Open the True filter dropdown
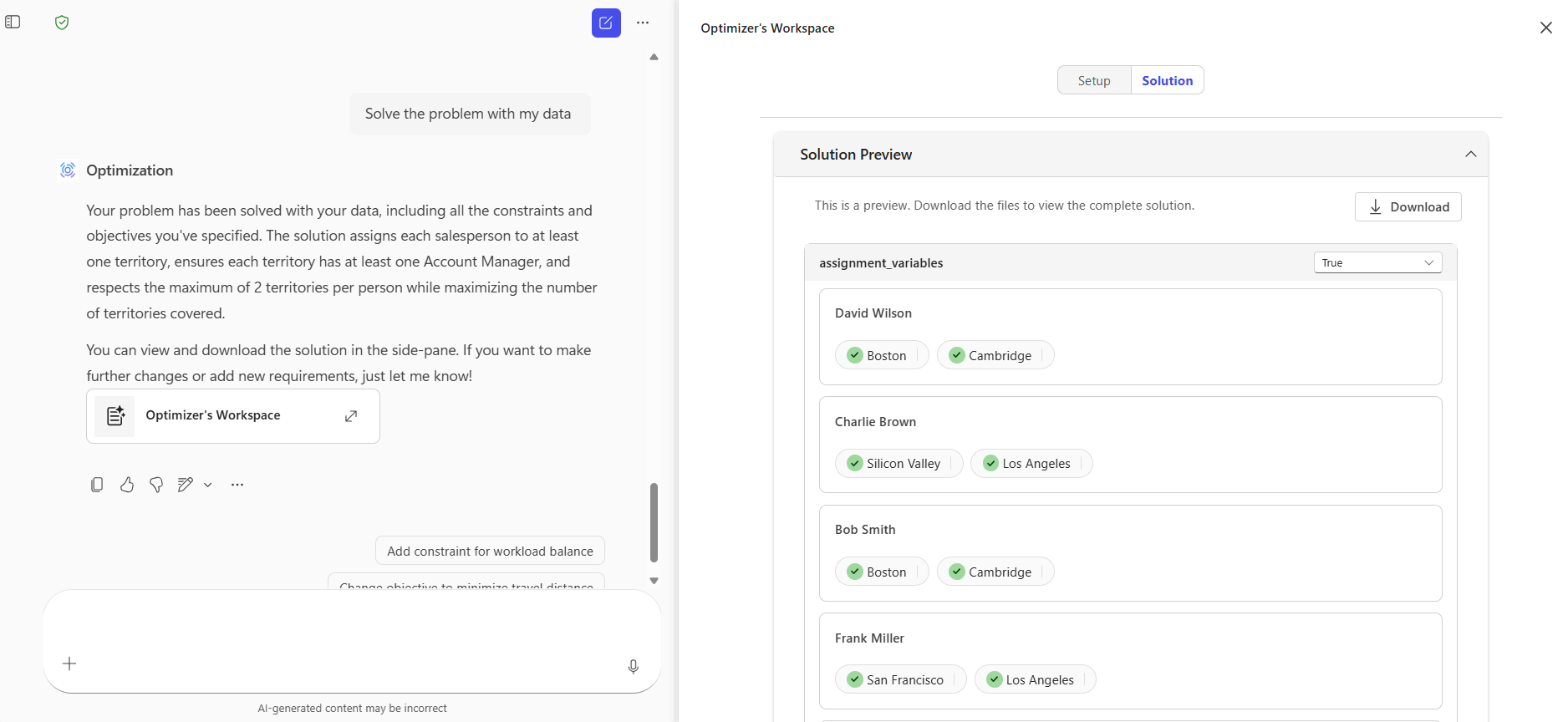The width and height of the screenshot is (1568, 722). [x=1377, y=262]
